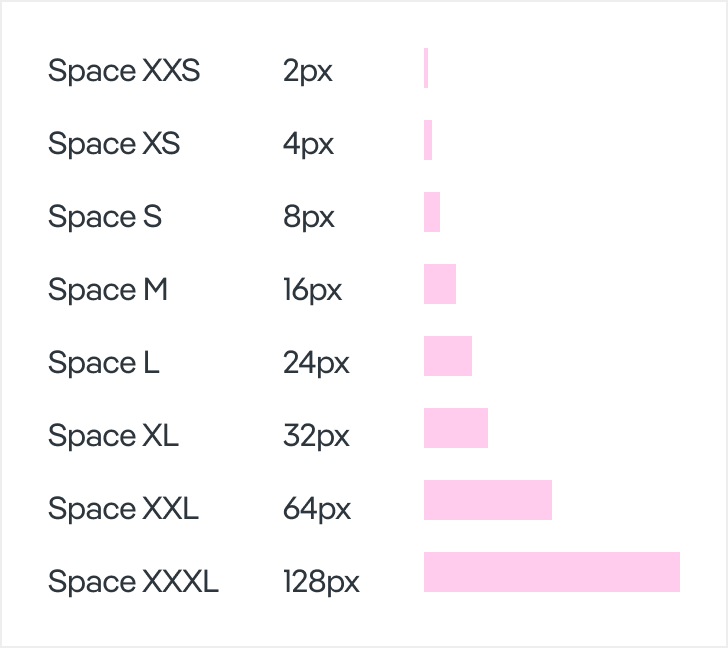Click the pink bar for Space XL
This screenshot has height=648, width=728.
click(456, 428)
